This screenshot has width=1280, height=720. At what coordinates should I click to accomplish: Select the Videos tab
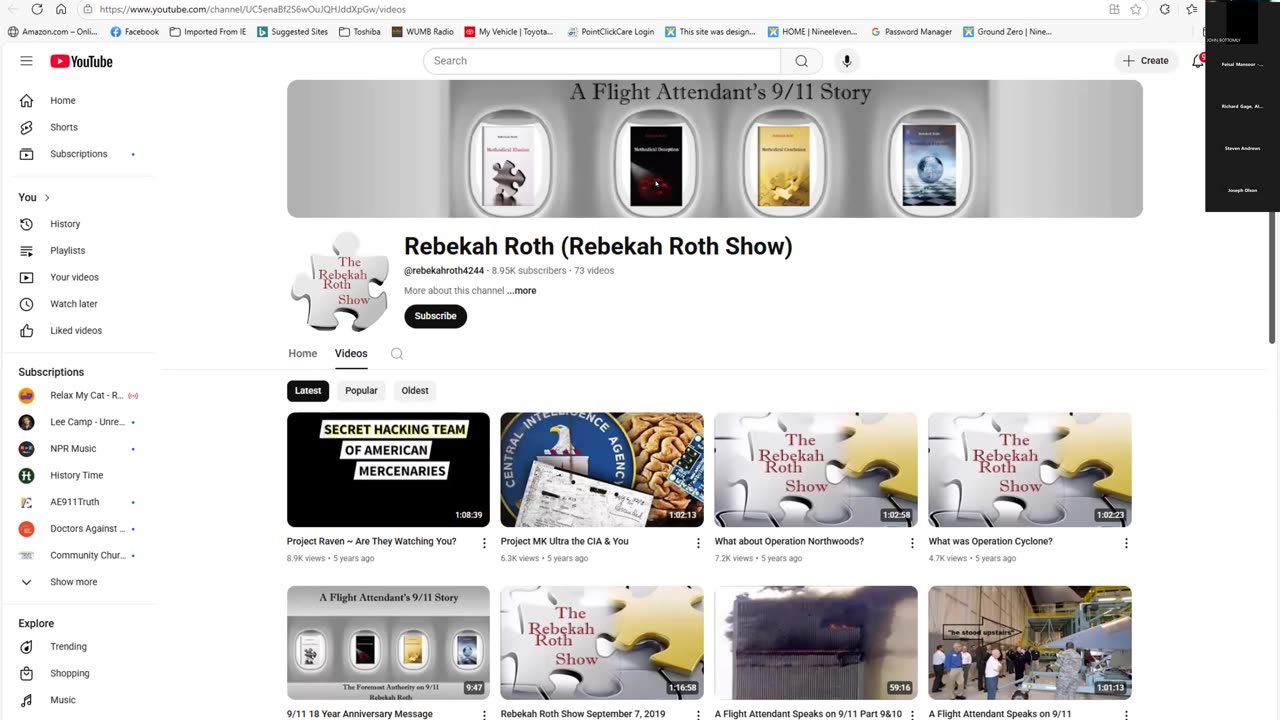point(351,353)
